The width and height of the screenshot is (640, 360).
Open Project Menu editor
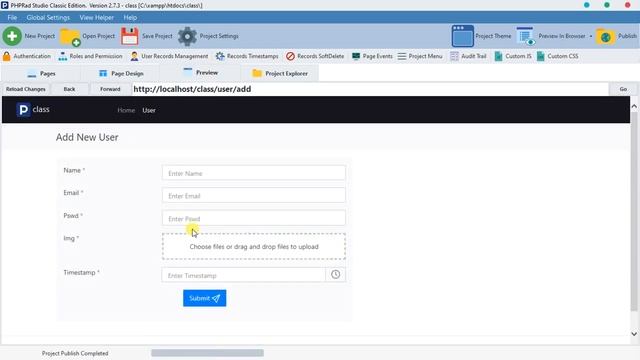tap(420, 56)
